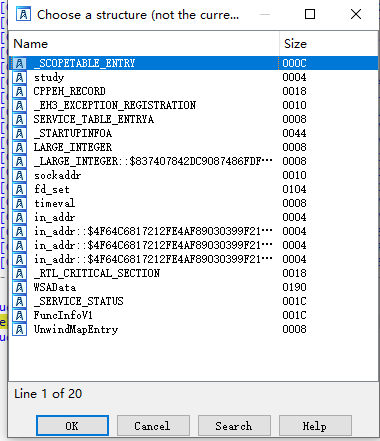This screenshot has height=441, width=380.
Task: Click the structure icon for fd_set
Action: pyautogui.click(x=19, y=189)
